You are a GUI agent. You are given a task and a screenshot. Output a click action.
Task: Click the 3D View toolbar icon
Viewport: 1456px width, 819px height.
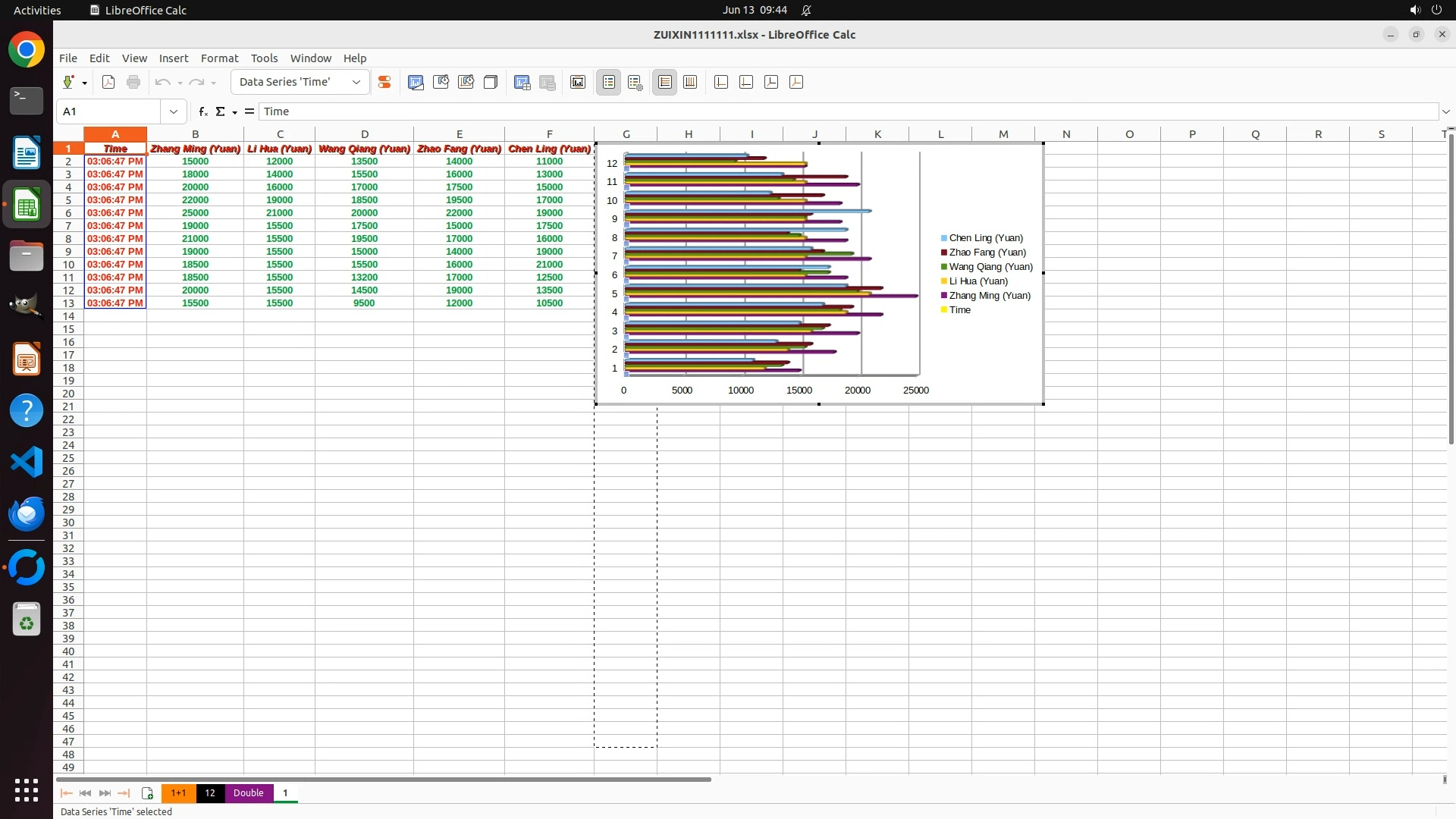pyautogui.click(x=491, y=82)
